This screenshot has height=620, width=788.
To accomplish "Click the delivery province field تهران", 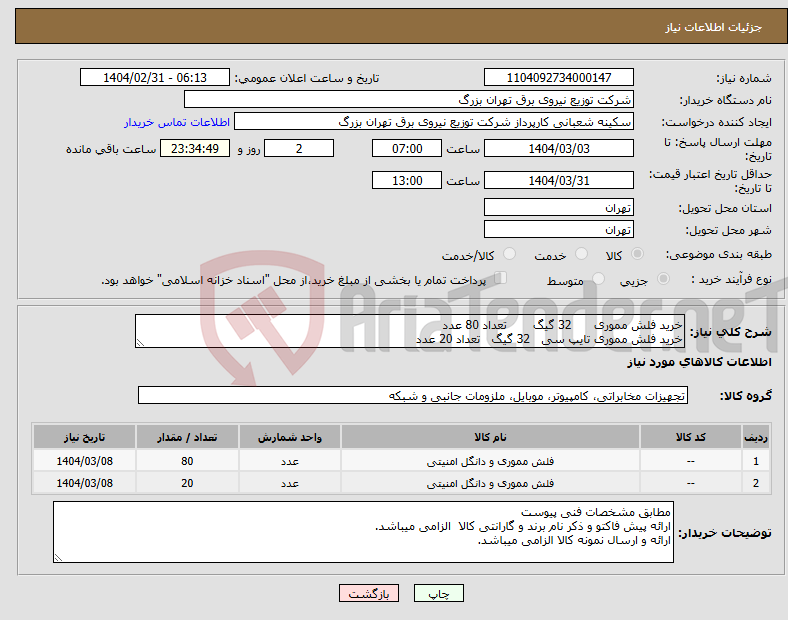I will point(558,208).
